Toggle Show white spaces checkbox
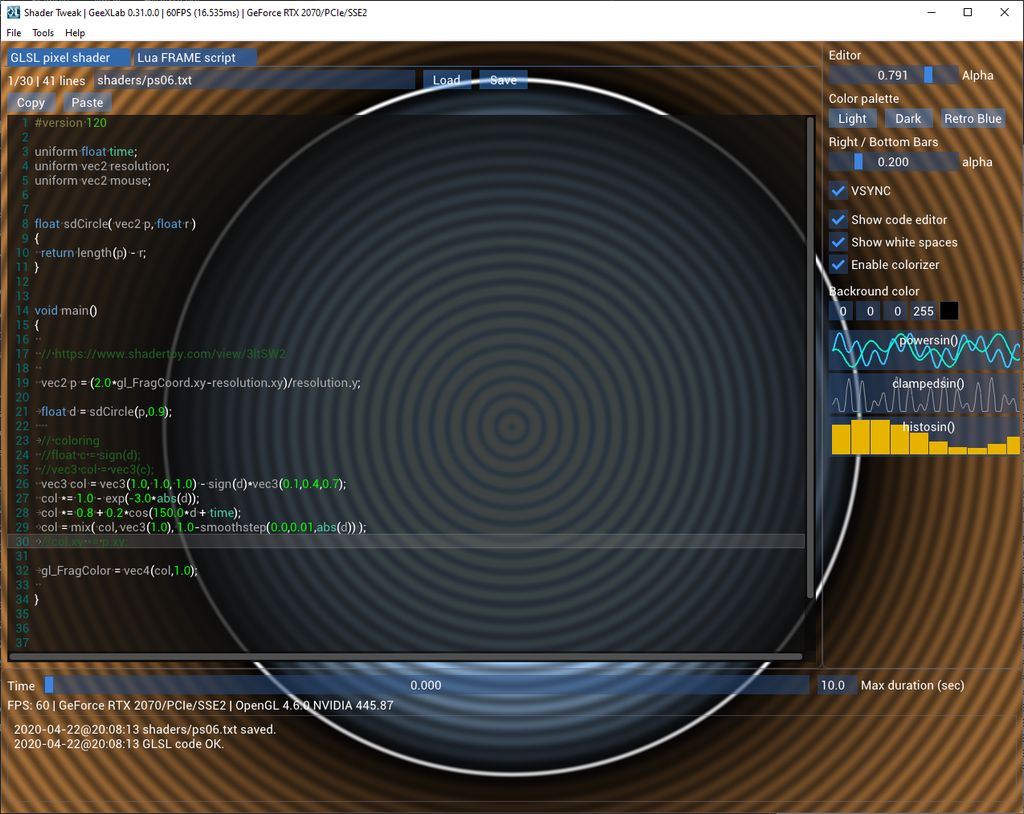The image size is (1024, 814). [x=838, y=242]
